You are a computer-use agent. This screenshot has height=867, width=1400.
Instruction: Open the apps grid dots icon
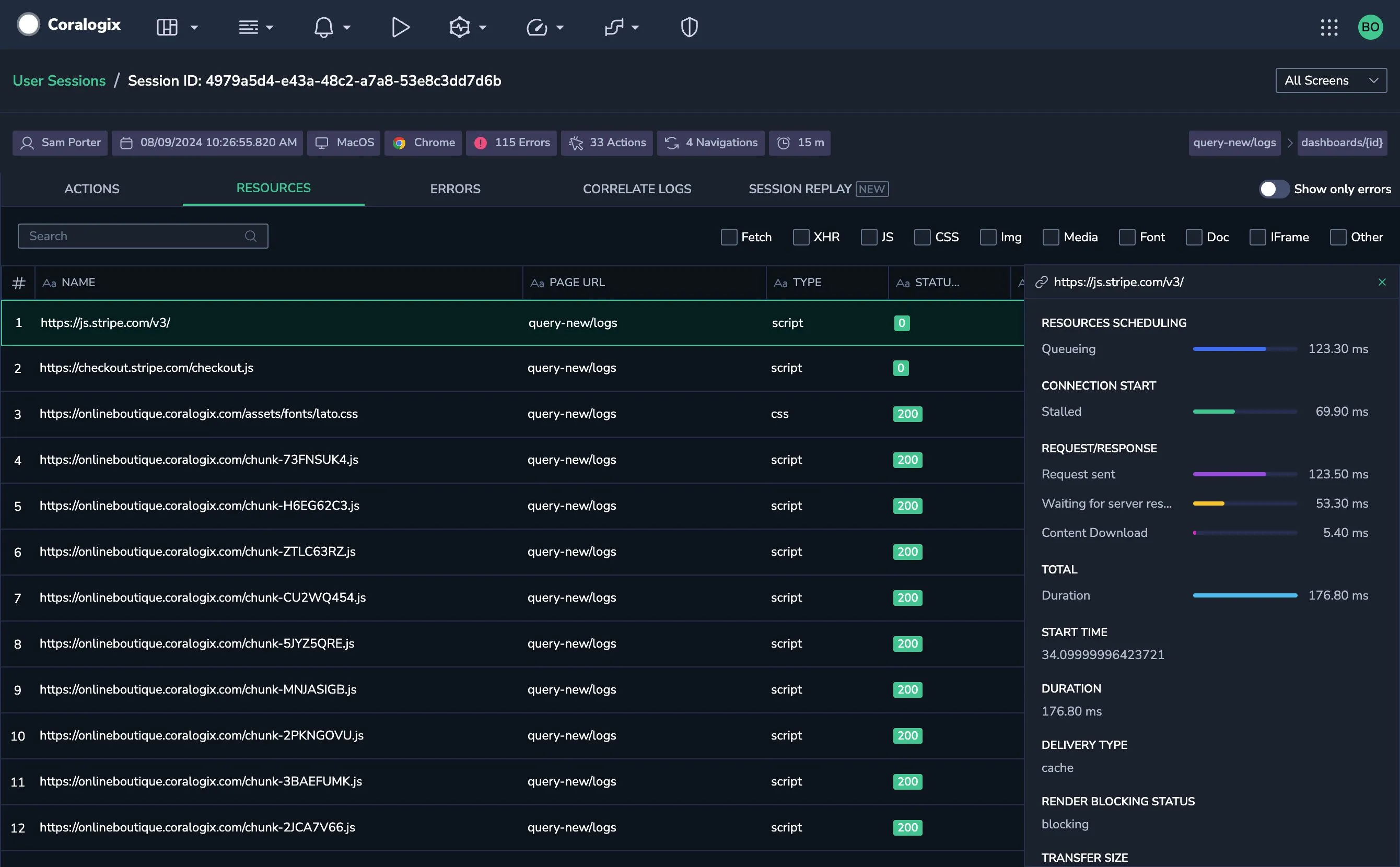(x=1329, y=27)
